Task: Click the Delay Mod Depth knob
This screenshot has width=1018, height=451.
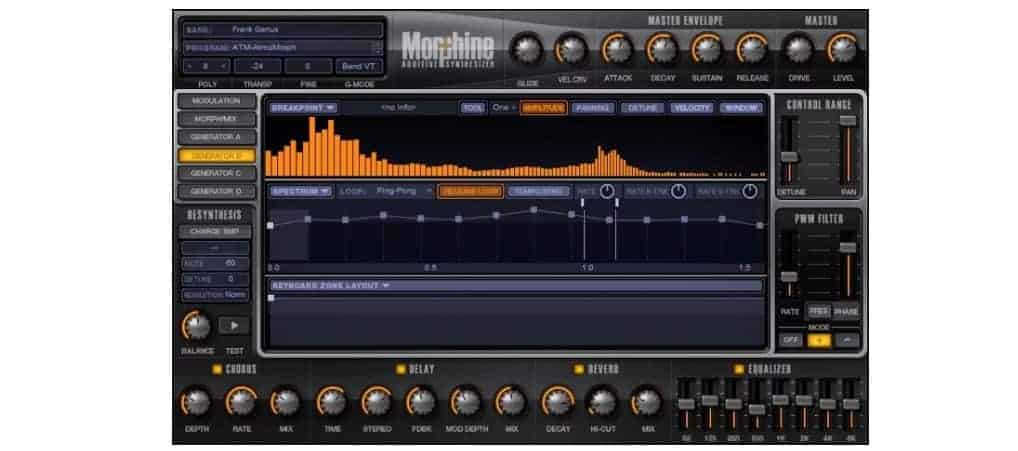Action: point(466,402)
